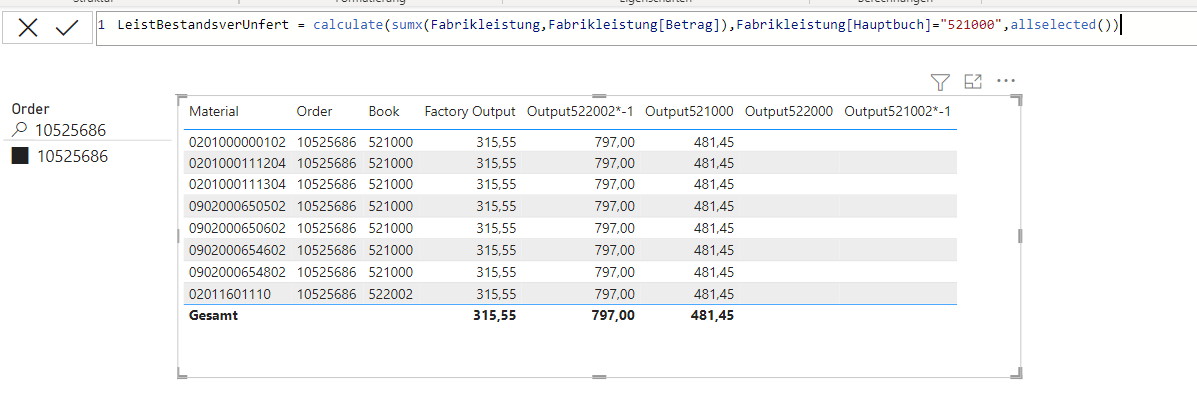Click the Gesamt total value 315,55

(495, 315)
